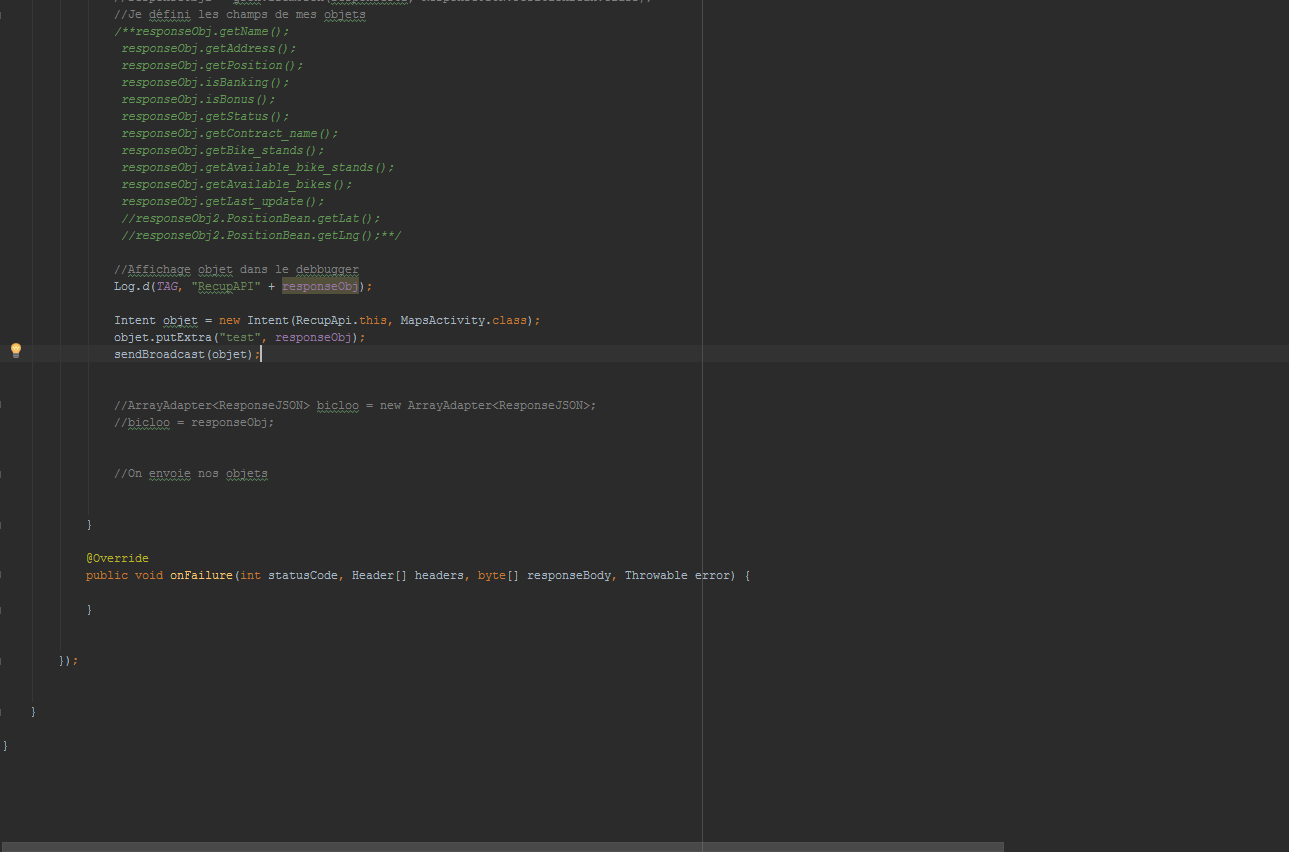Screen dimensions: 1289x852
Task: Click the "//bicloo = responseObj;" comment
Action: pyautogui.click(x=194, y=423)
